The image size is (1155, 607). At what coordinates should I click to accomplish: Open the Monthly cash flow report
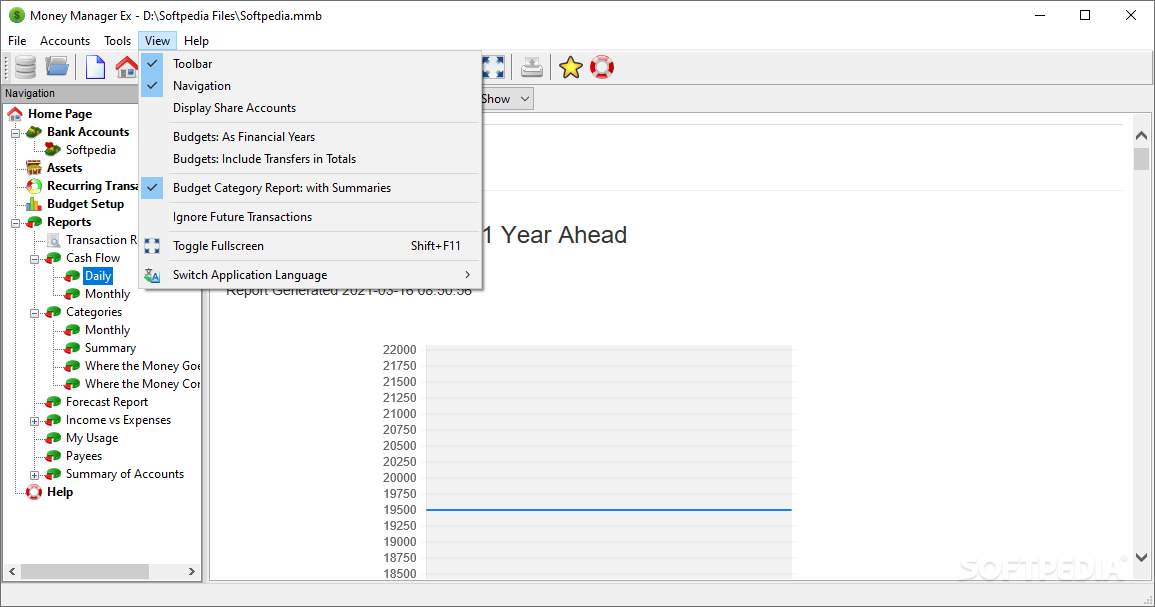[x=108, y=294]
